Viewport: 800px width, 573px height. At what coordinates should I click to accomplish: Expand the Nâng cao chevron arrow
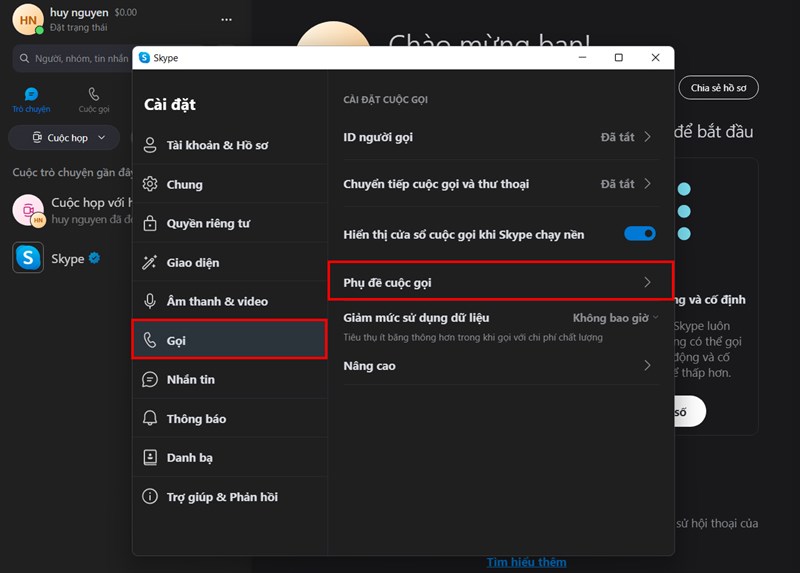[647, 365]
